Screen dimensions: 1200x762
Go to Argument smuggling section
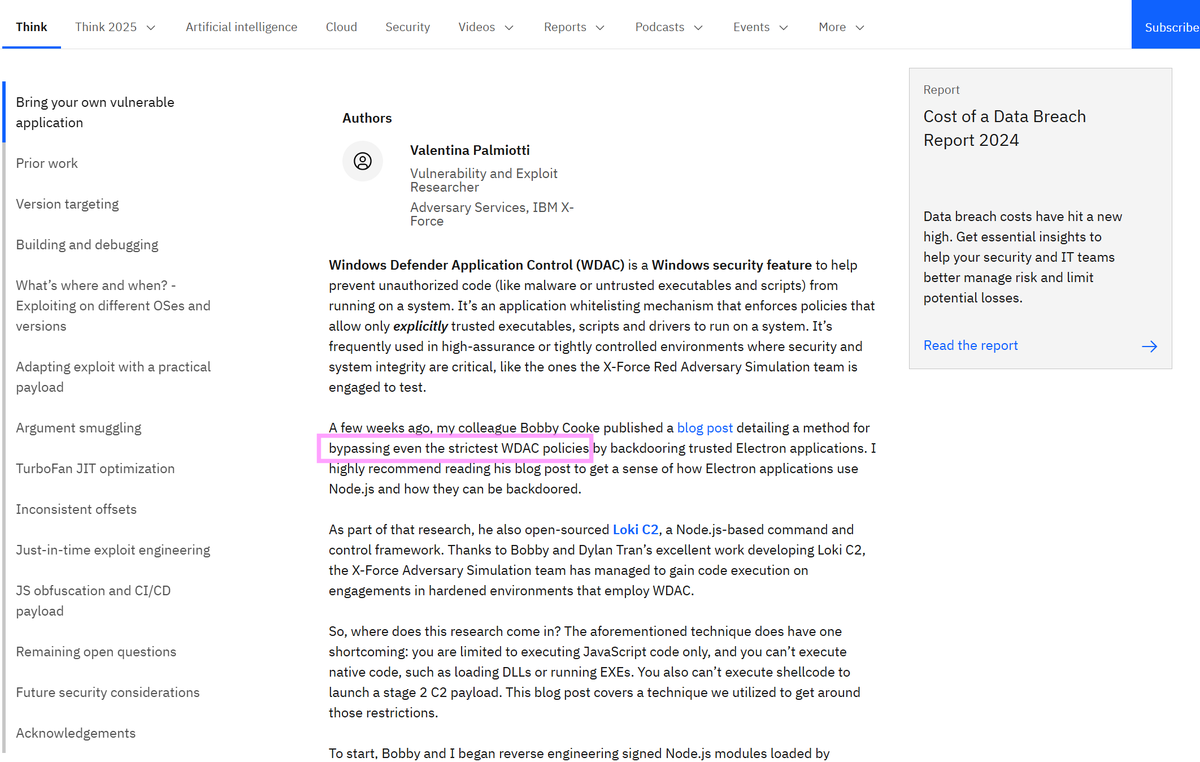pyautogui.click(x=79, y=428)
